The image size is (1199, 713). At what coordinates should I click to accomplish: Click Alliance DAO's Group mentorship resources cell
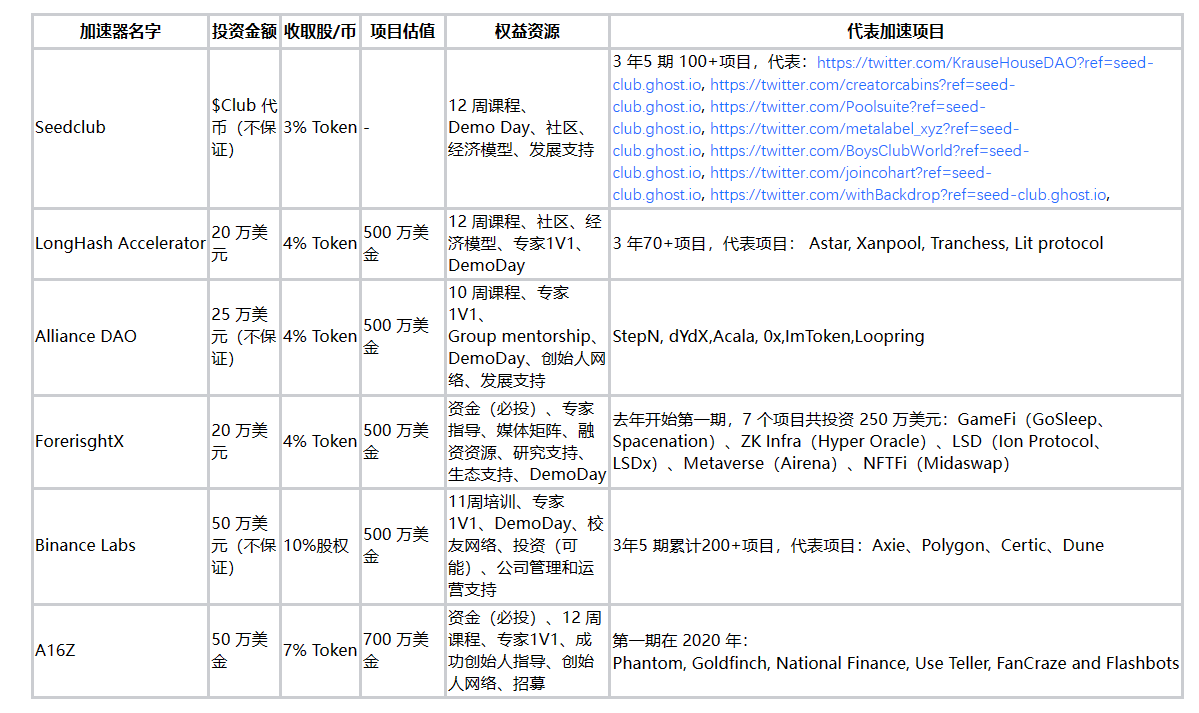click(x=527, y=337)
